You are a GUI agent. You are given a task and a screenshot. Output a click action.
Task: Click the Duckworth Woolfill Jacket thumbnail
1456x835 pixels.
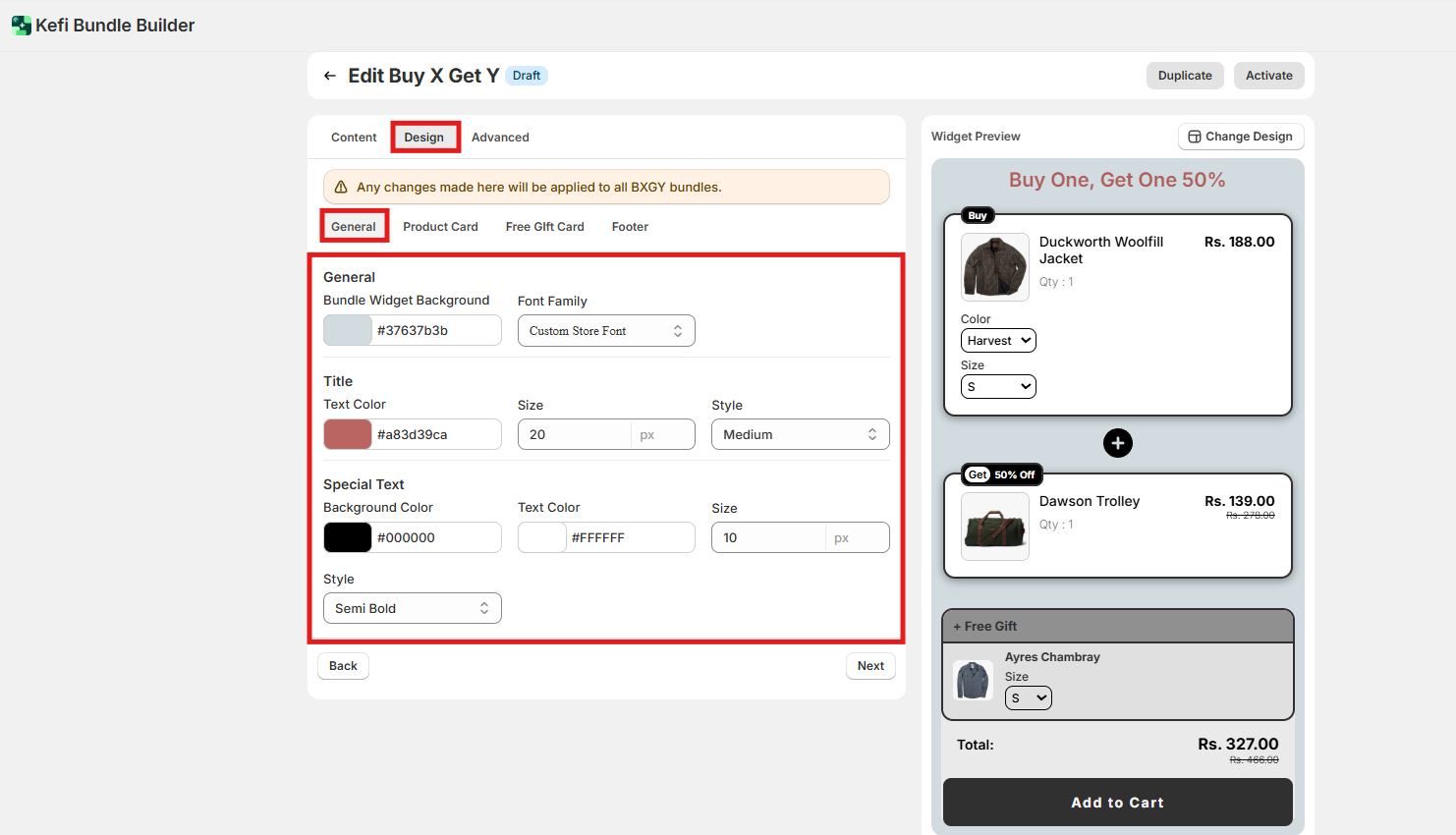(x=994, y=267)
